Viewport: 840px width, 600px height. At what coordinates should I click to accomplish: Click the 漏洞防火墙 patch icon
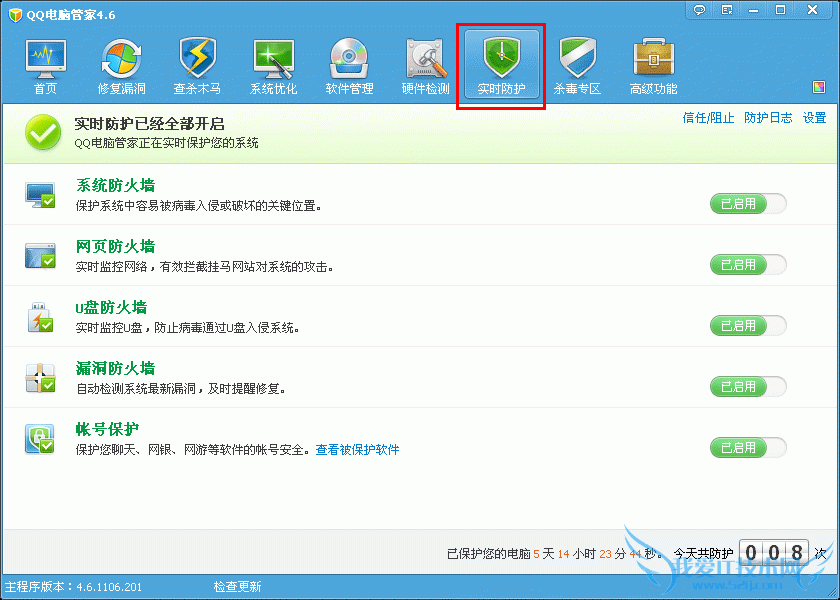(x=40, y=378)
